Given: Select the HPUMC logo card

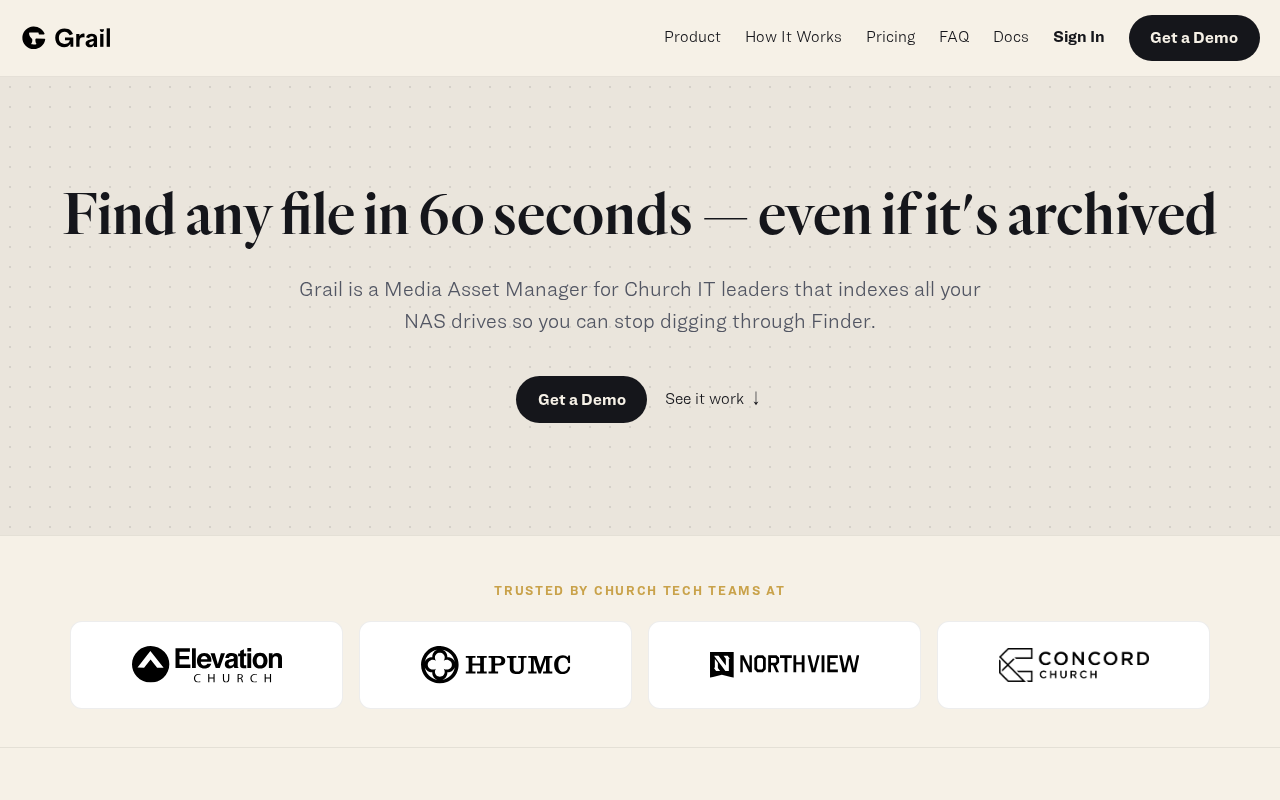Looking at the screenshot, I should [495, 665].
